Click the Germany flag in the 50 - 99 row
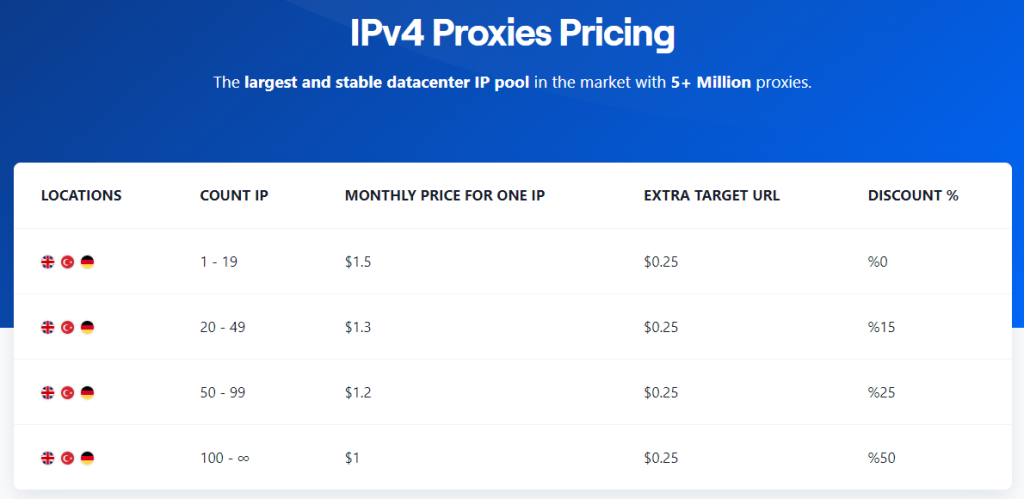The image size is (1024, 499). [87, 393]
